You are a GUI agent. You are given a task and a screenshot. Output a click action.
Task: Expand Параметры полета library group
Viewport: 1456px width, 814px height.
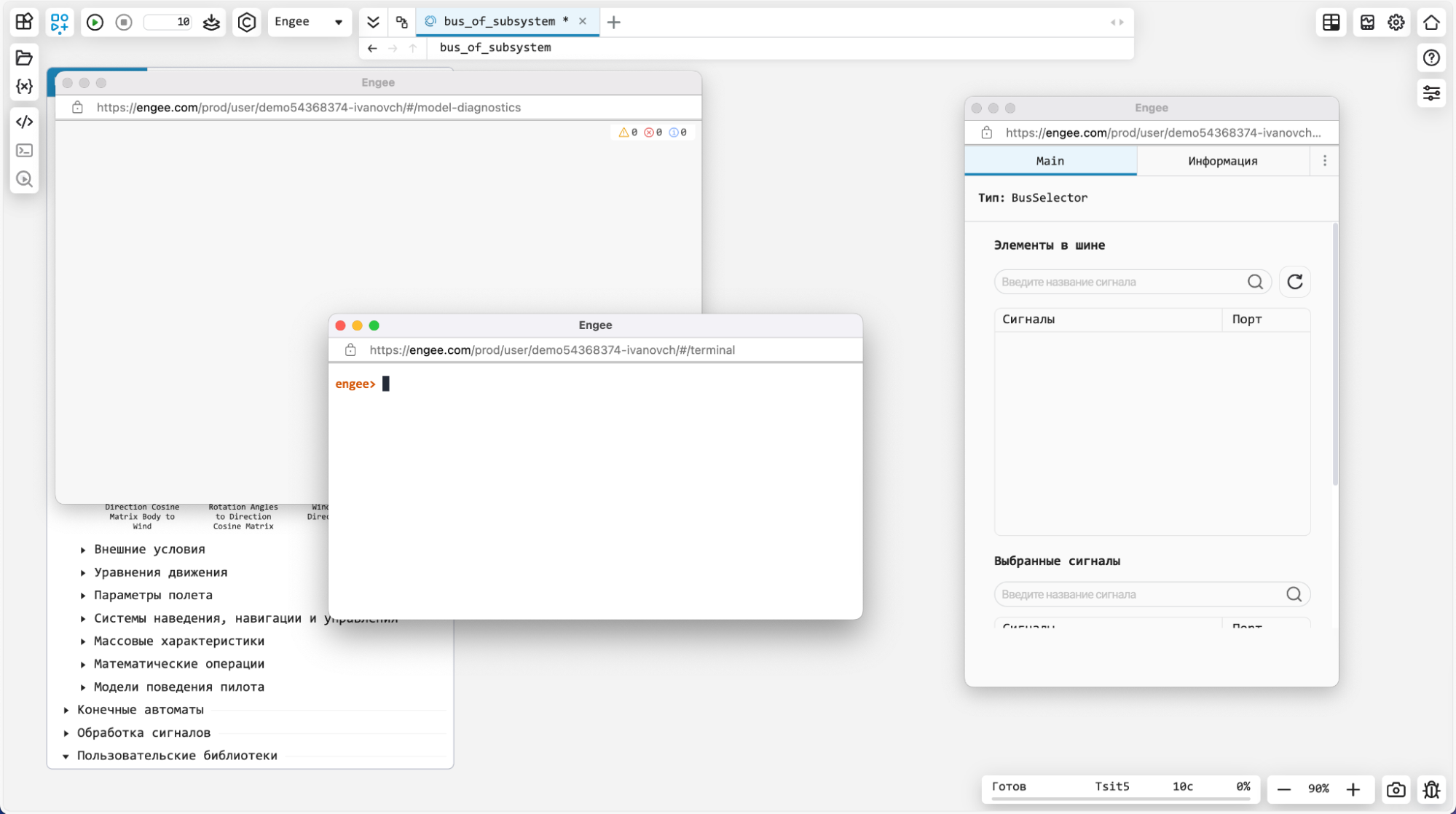tap(83, 596)
